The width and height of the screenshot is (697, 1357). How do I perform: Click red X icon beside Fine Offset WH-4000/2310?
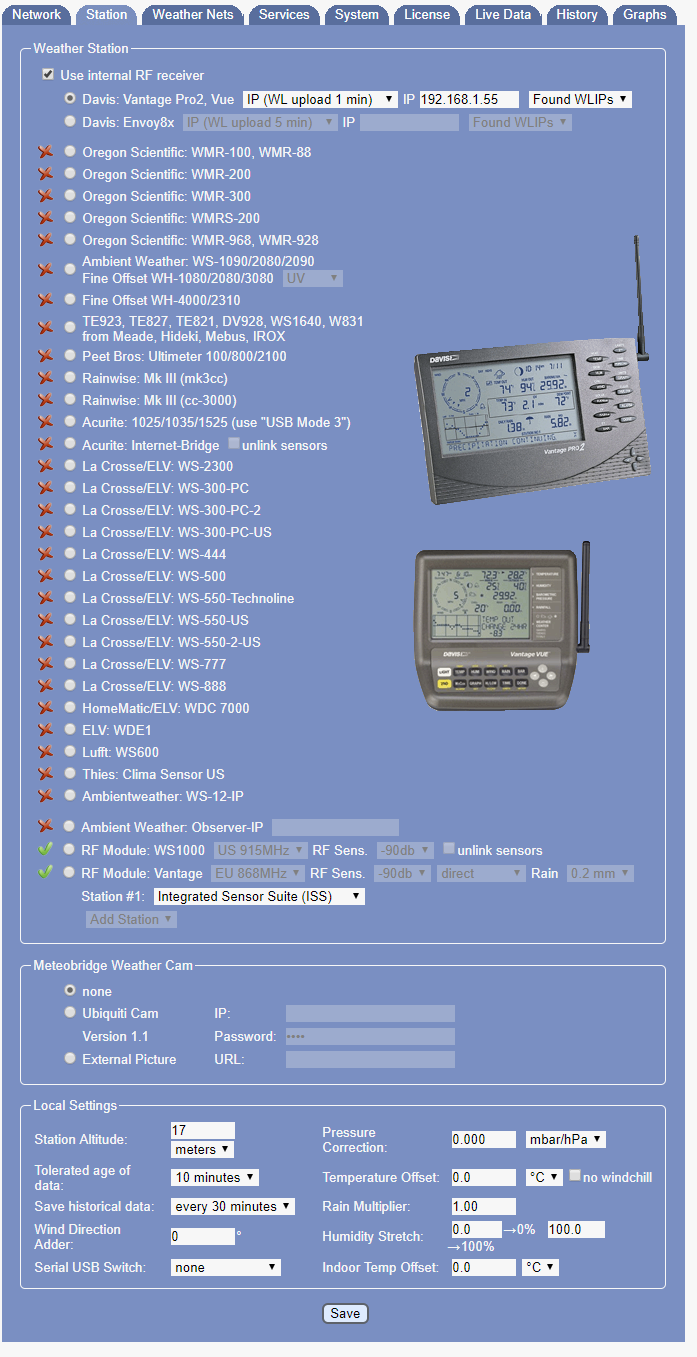coord(45,300)
